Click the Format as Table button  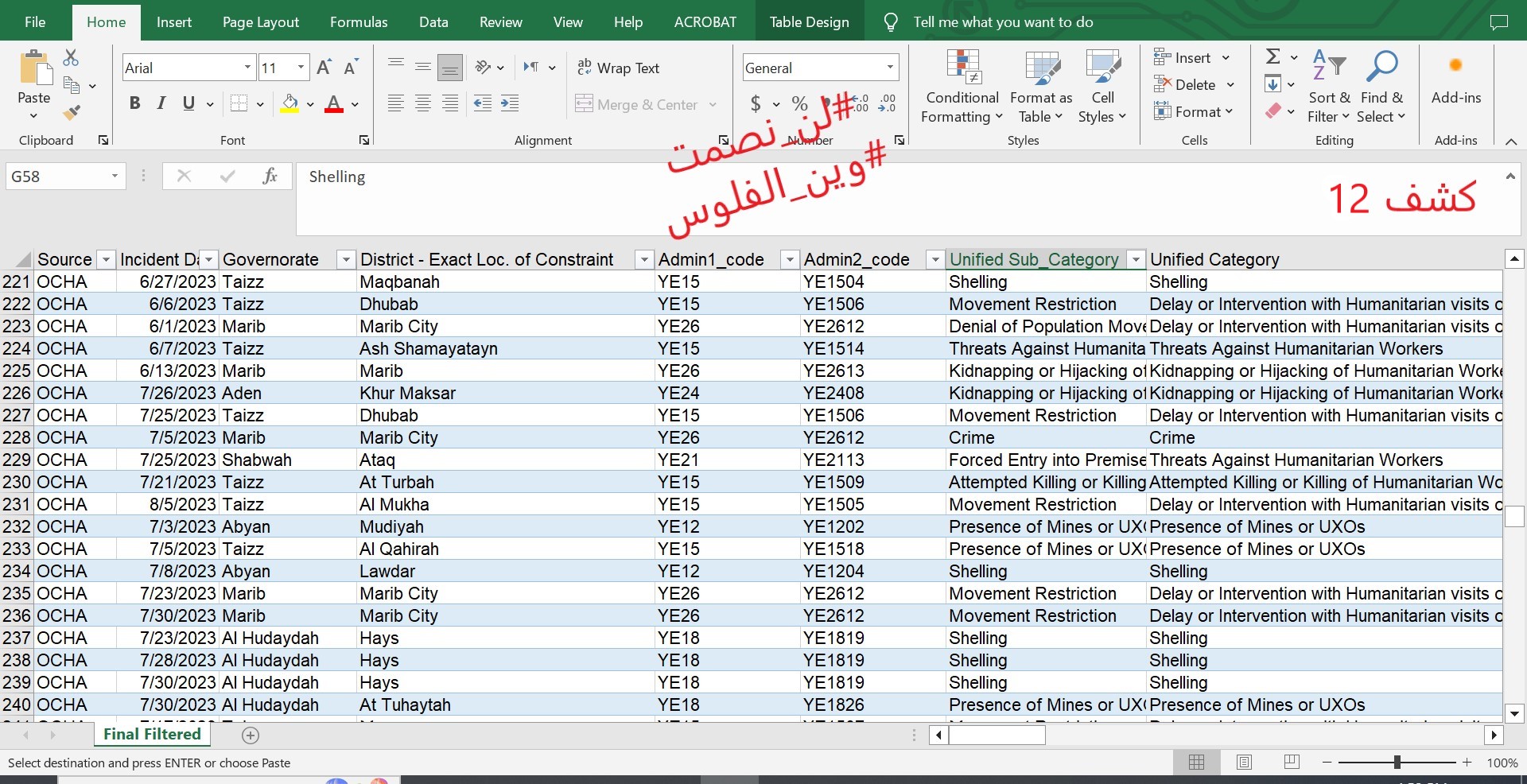tap(1040, 86)
